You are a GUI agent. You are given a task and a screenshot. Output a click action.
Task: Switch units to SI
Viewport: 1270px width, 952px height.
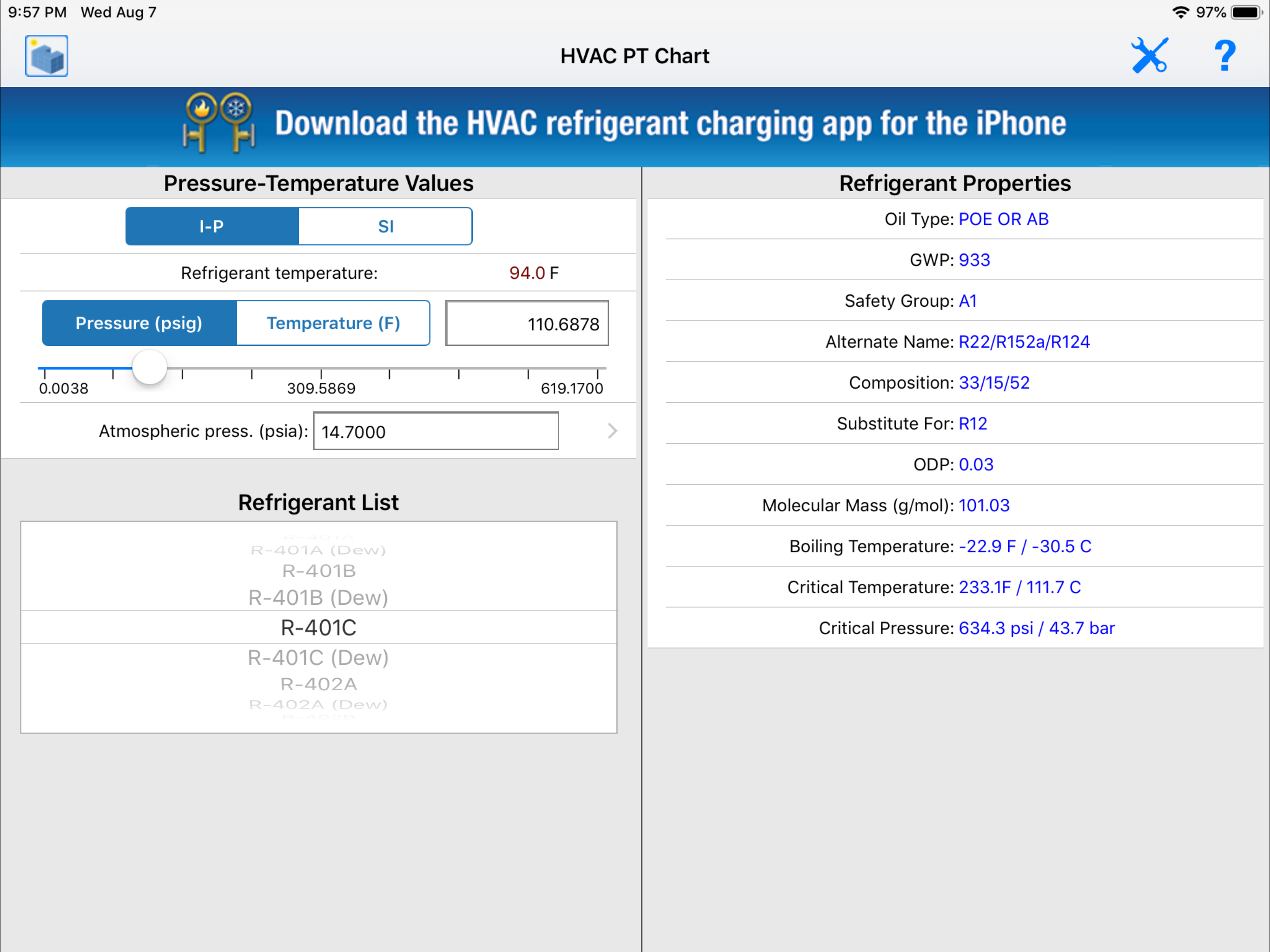(385, 225)
